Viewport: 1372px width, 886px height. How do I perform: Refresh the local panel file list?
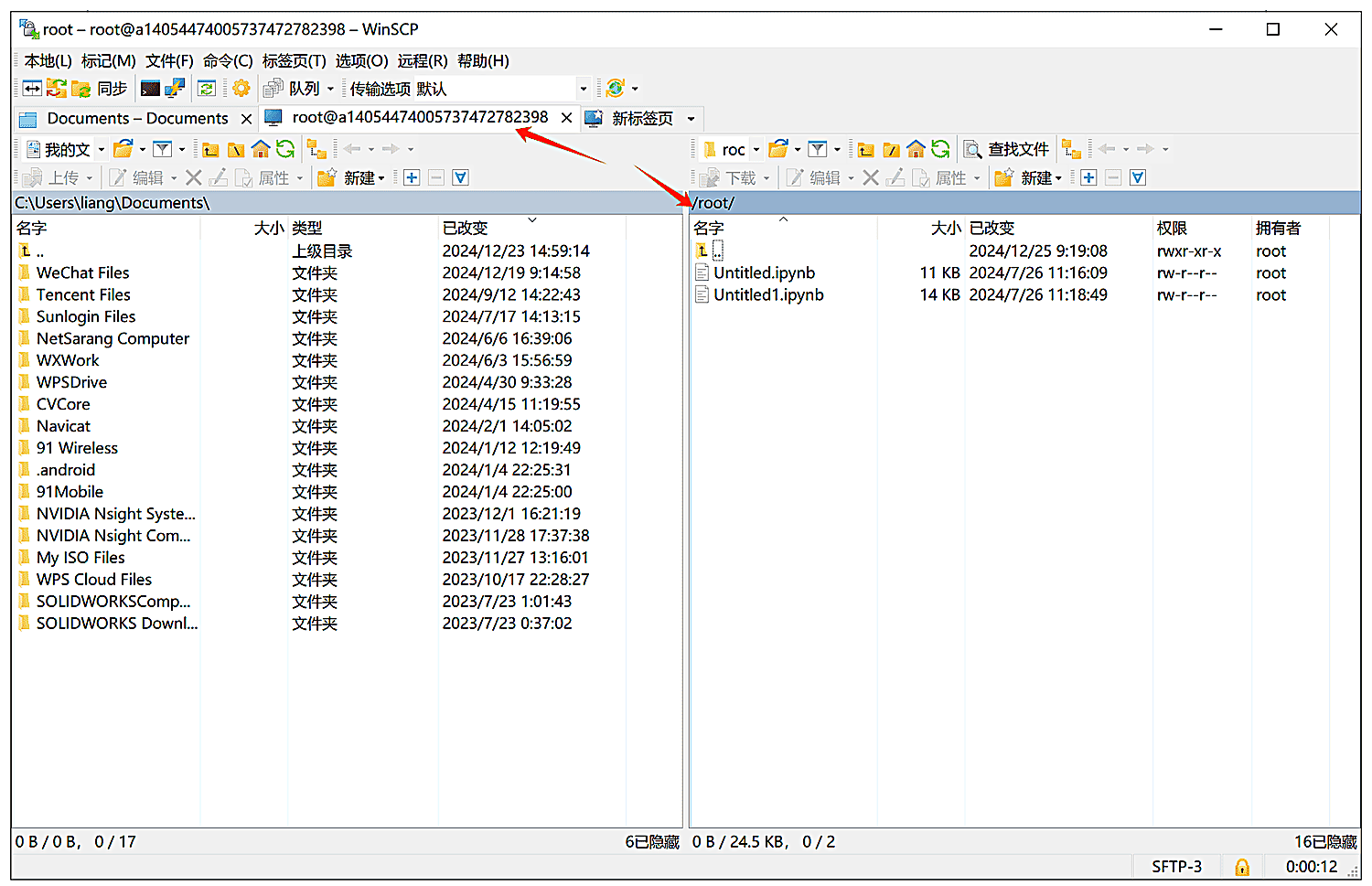285,149
